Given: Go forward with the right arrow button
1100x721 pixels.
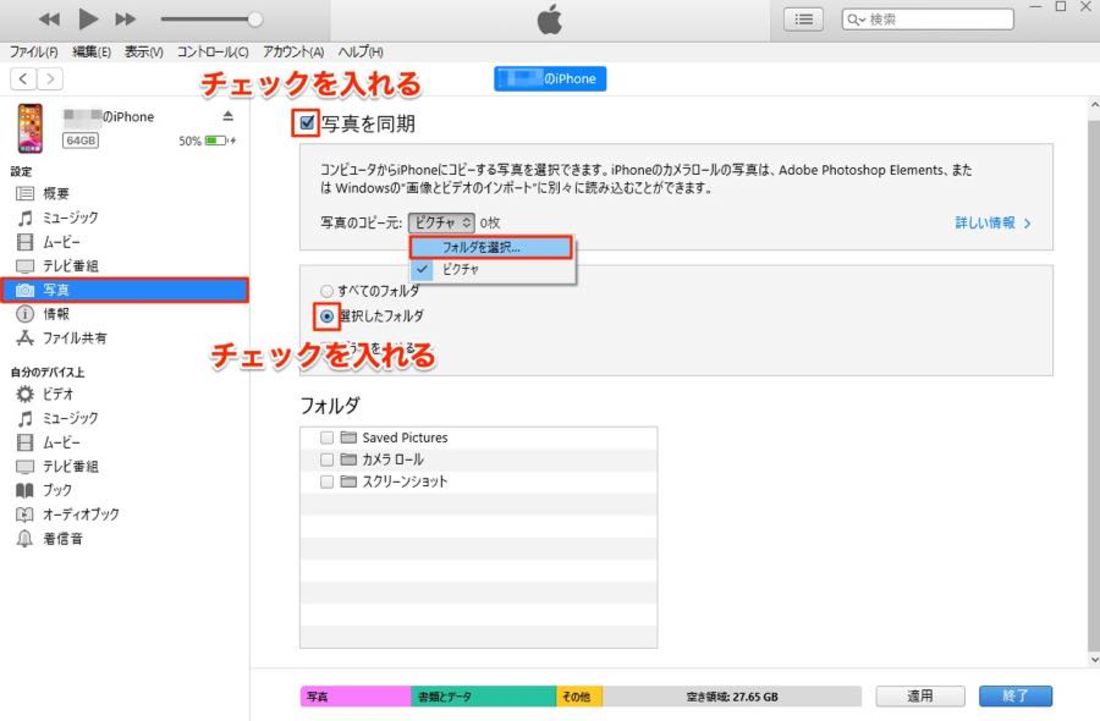Looking at the screenshot, I should coord(50,79).
